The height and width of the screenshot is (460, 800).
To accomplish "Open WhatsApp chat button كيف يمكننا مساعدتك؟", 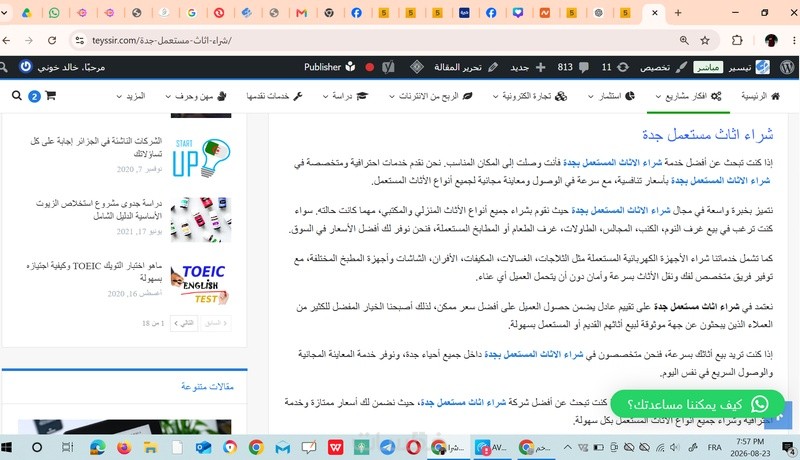I will coord(697,404).
